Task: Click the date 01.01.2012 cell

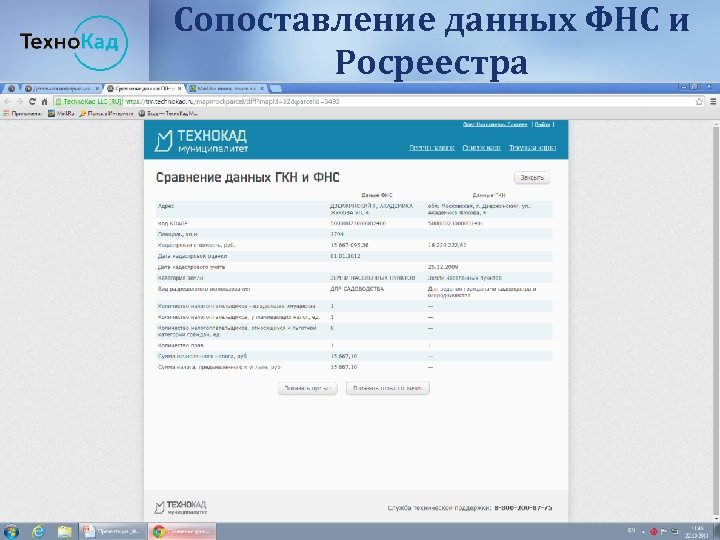Action: (x=345, y=256)
